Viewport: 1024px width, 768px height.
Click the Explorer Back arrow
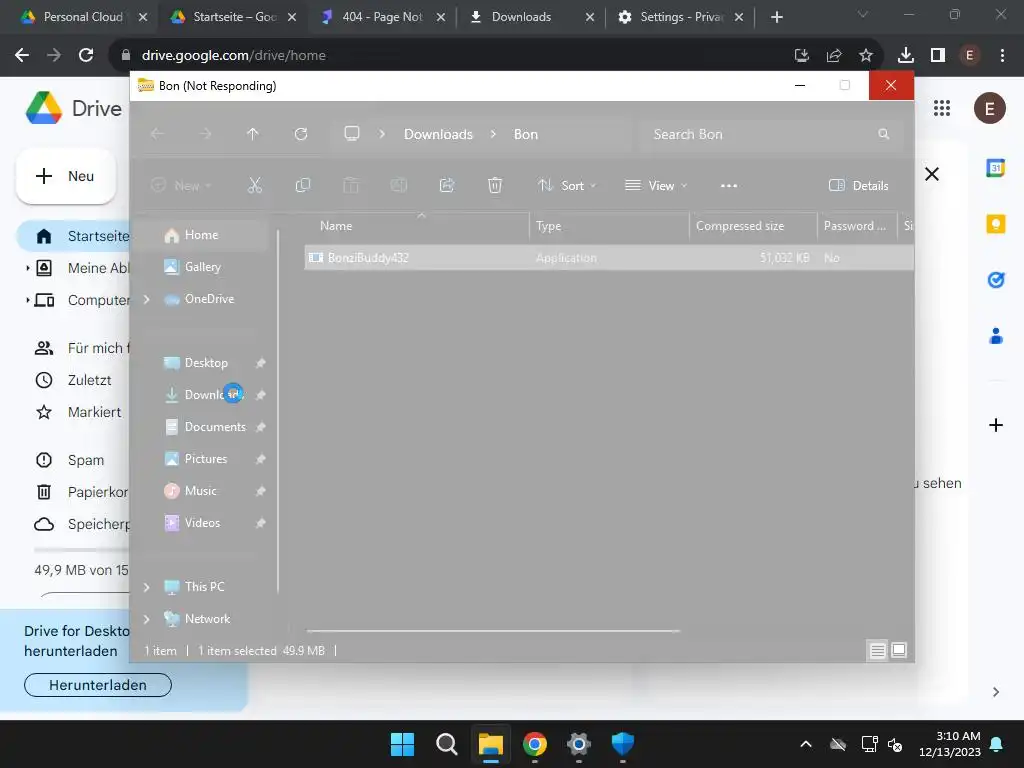(x=157, y=134)
